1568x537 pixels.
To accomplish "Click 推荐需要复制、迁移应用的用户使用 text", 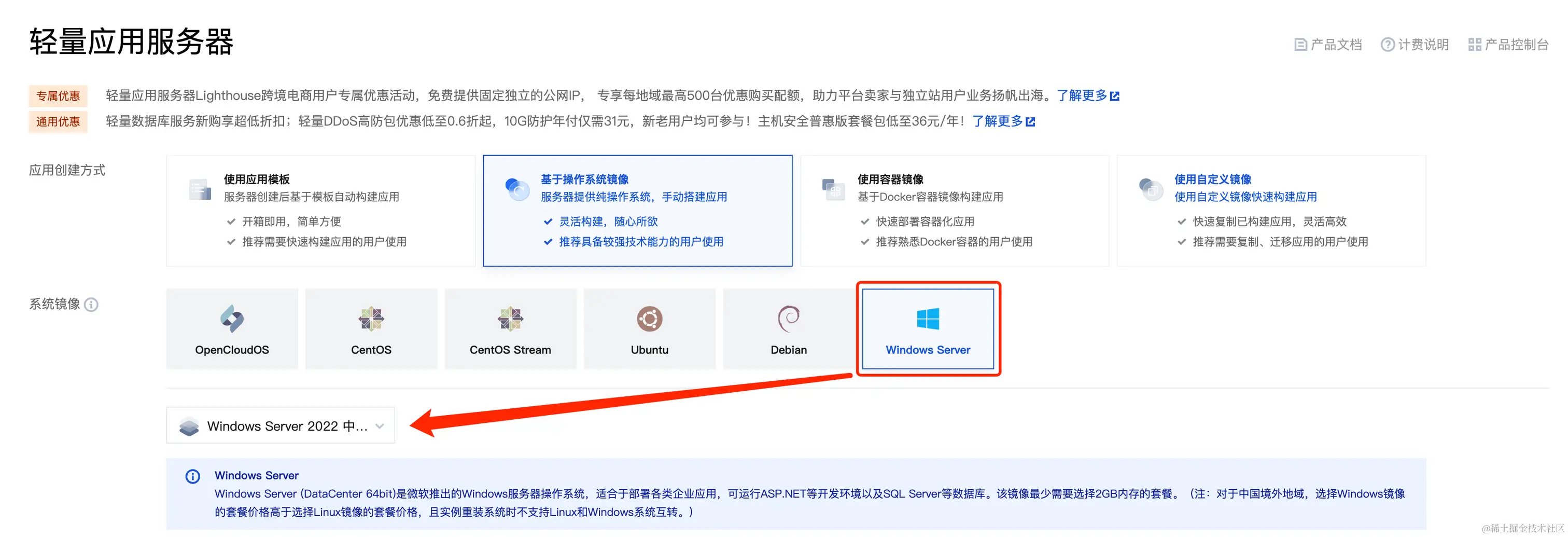I will point(1281,242).
